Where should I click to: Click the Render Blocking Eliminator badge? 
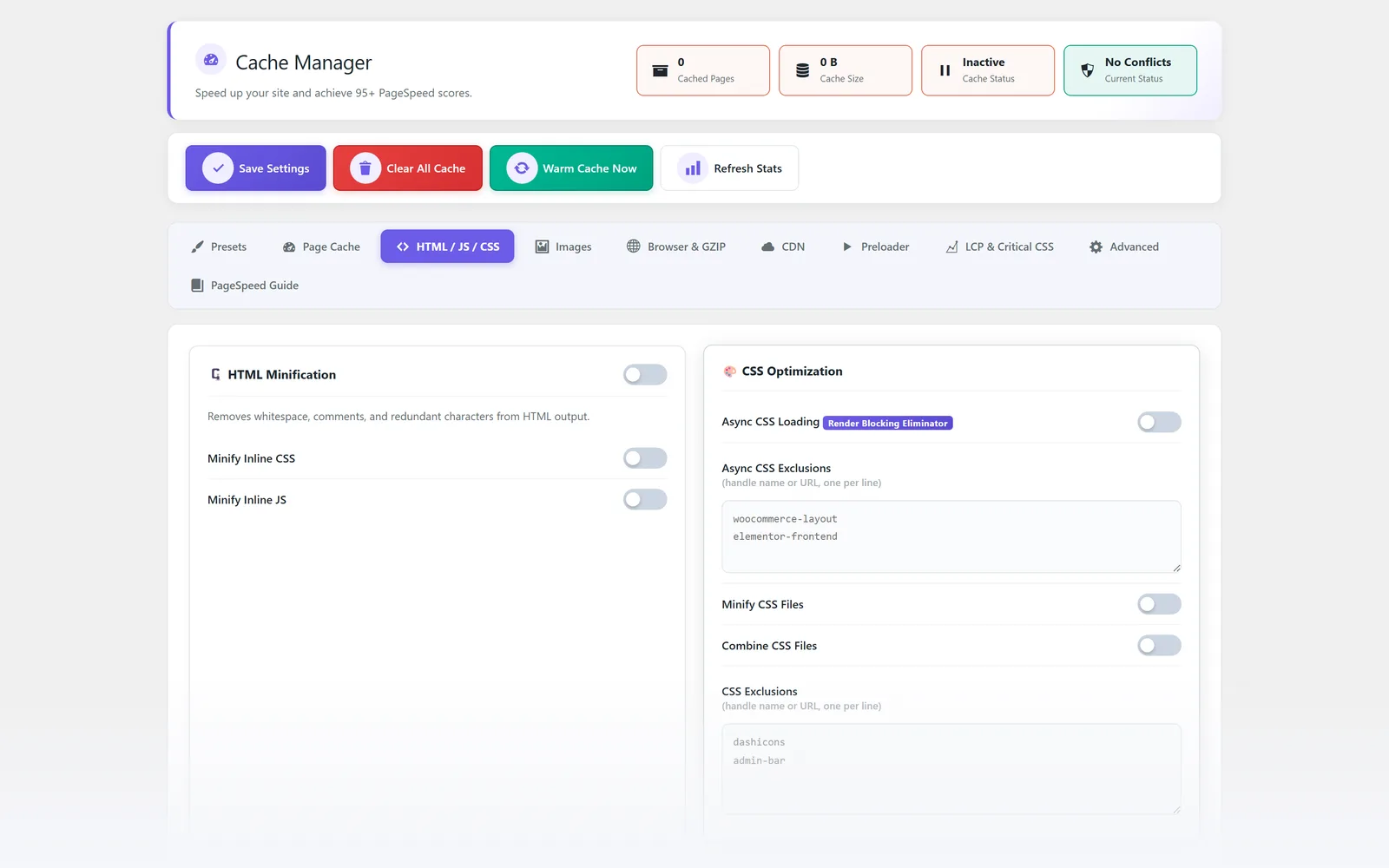(888, 423)
